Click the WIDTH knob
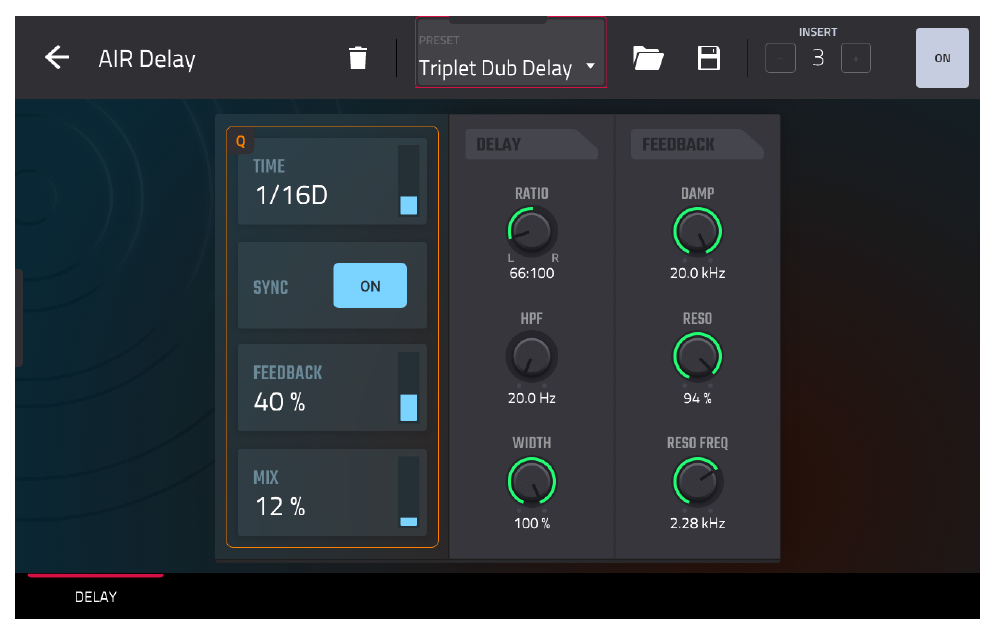 coord(532,482)
